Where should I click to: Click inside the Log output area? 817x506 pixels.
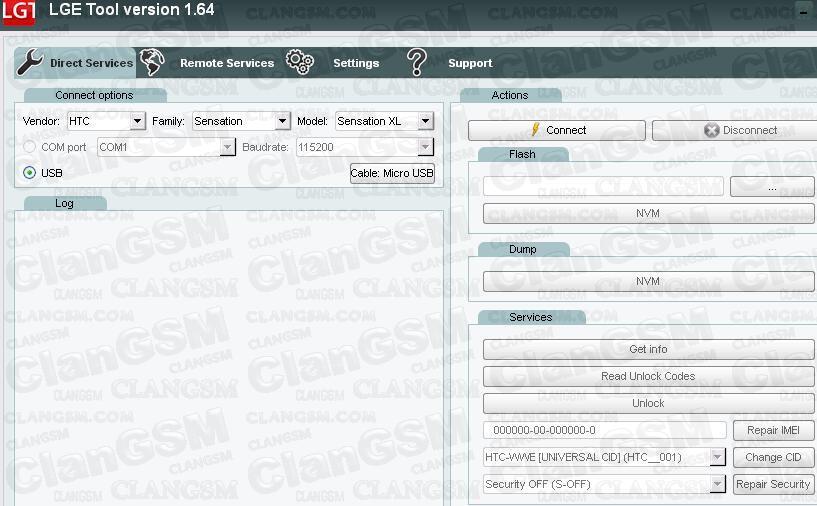[x=228, y=359]
